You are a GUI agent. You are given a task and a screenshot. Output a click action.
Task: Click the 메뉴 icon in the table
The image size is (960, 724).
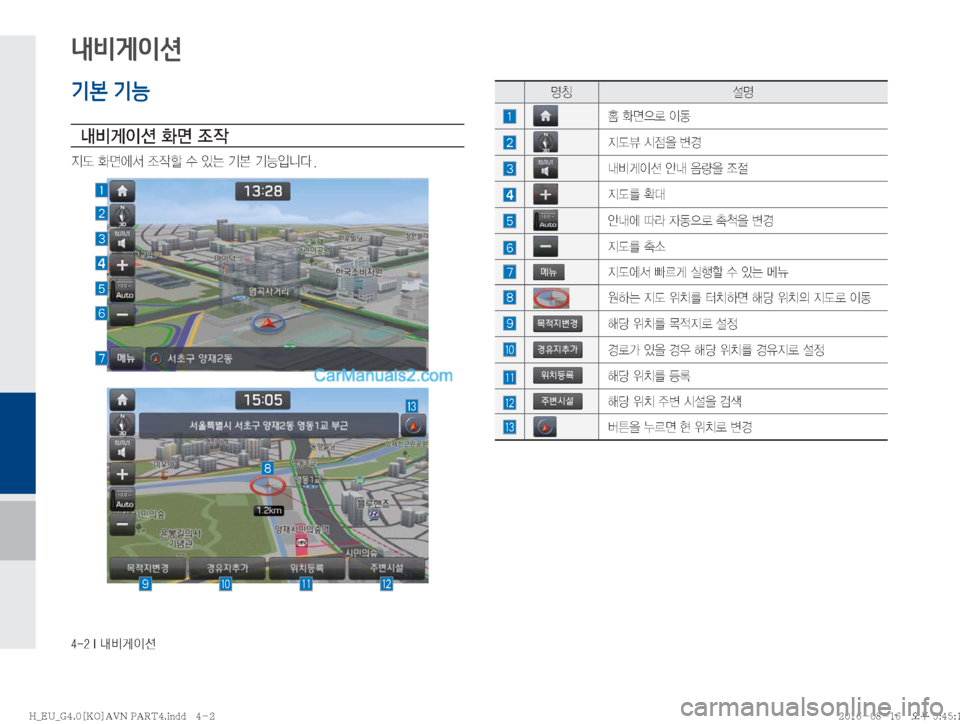pyautogui.click(x=549, y=272)
